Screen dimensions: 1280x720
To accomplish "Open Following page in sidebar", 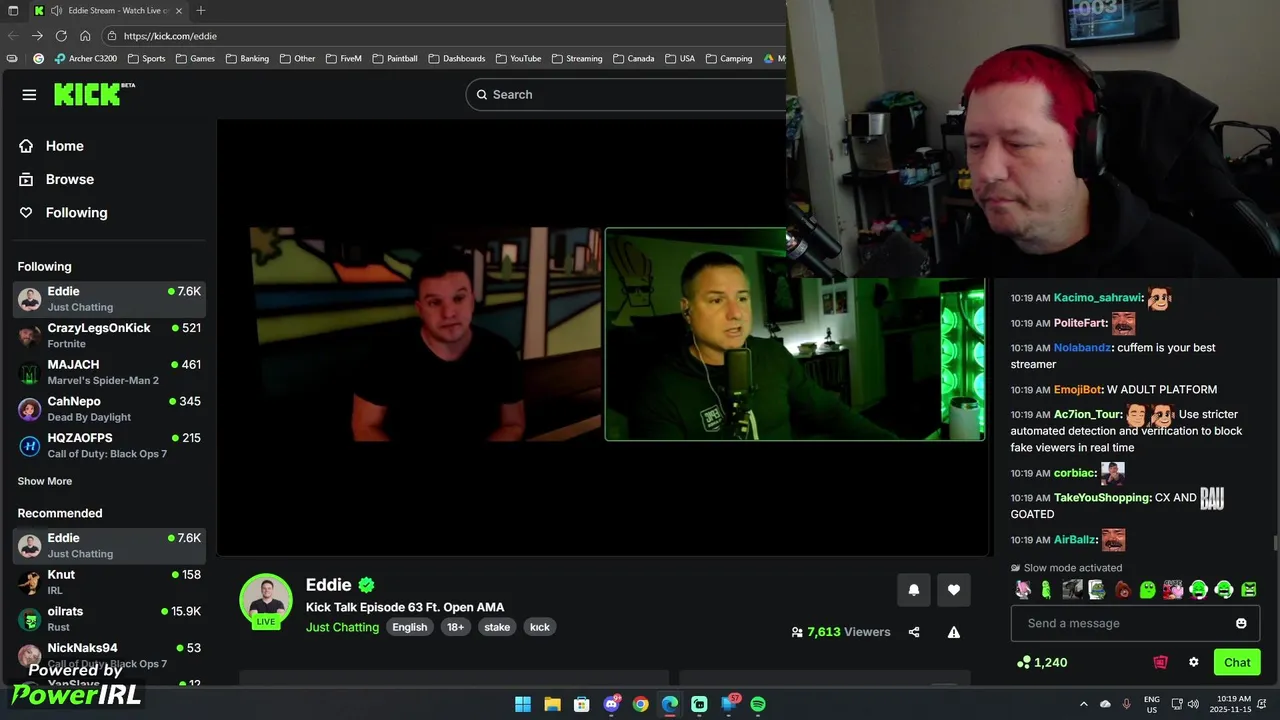I will click(x=76, y=212).
